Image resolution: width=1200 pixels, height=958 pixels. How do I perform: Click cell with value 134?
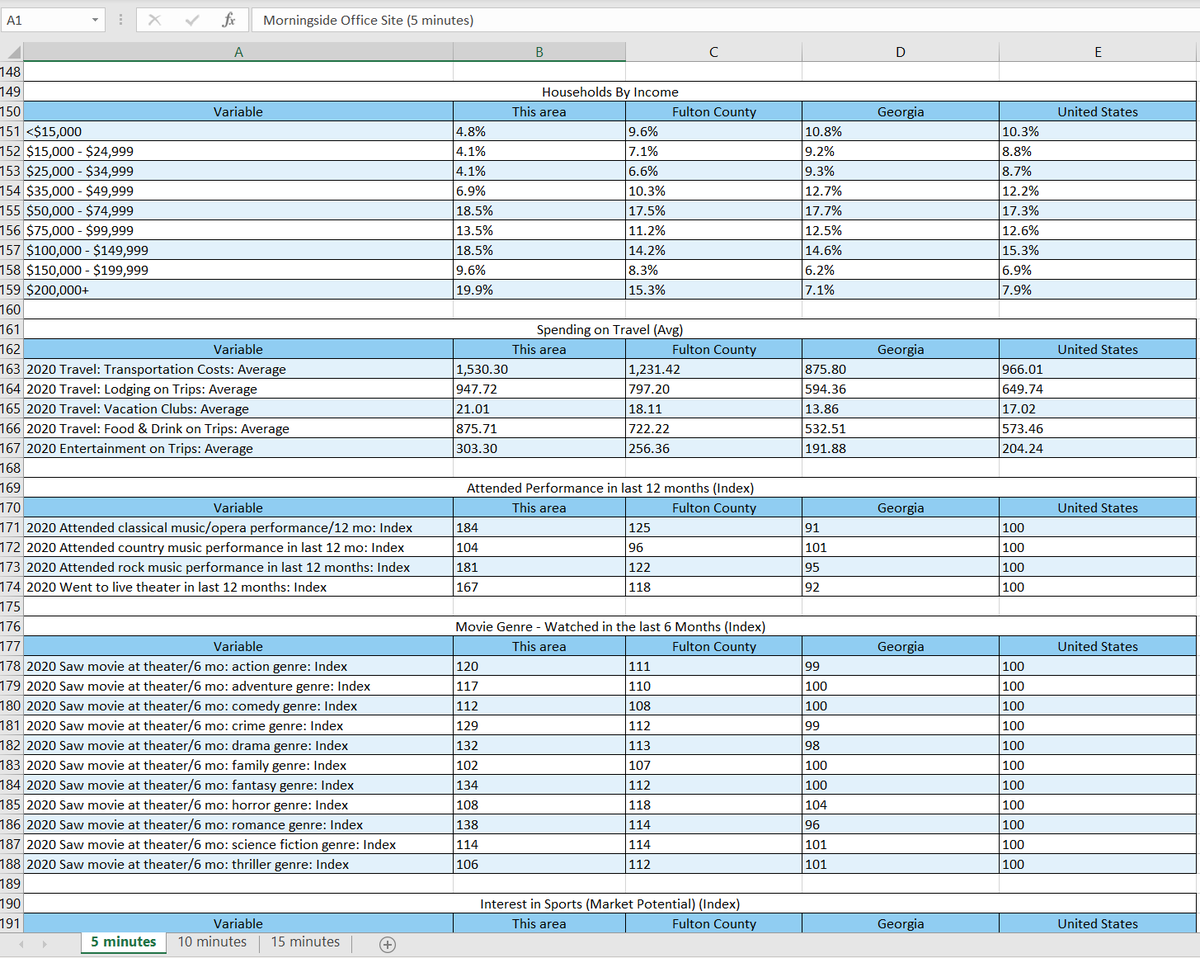coord(539,785)
